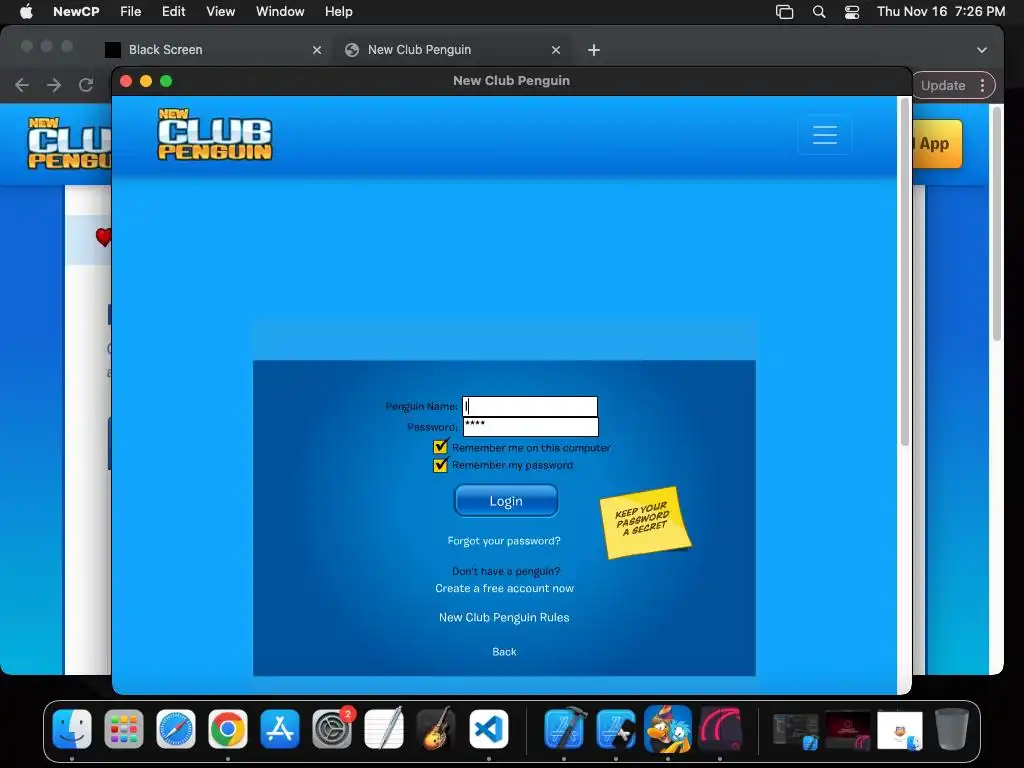Click the Password input field
This screenshot has height=768, width=1024.
[531, 426]
